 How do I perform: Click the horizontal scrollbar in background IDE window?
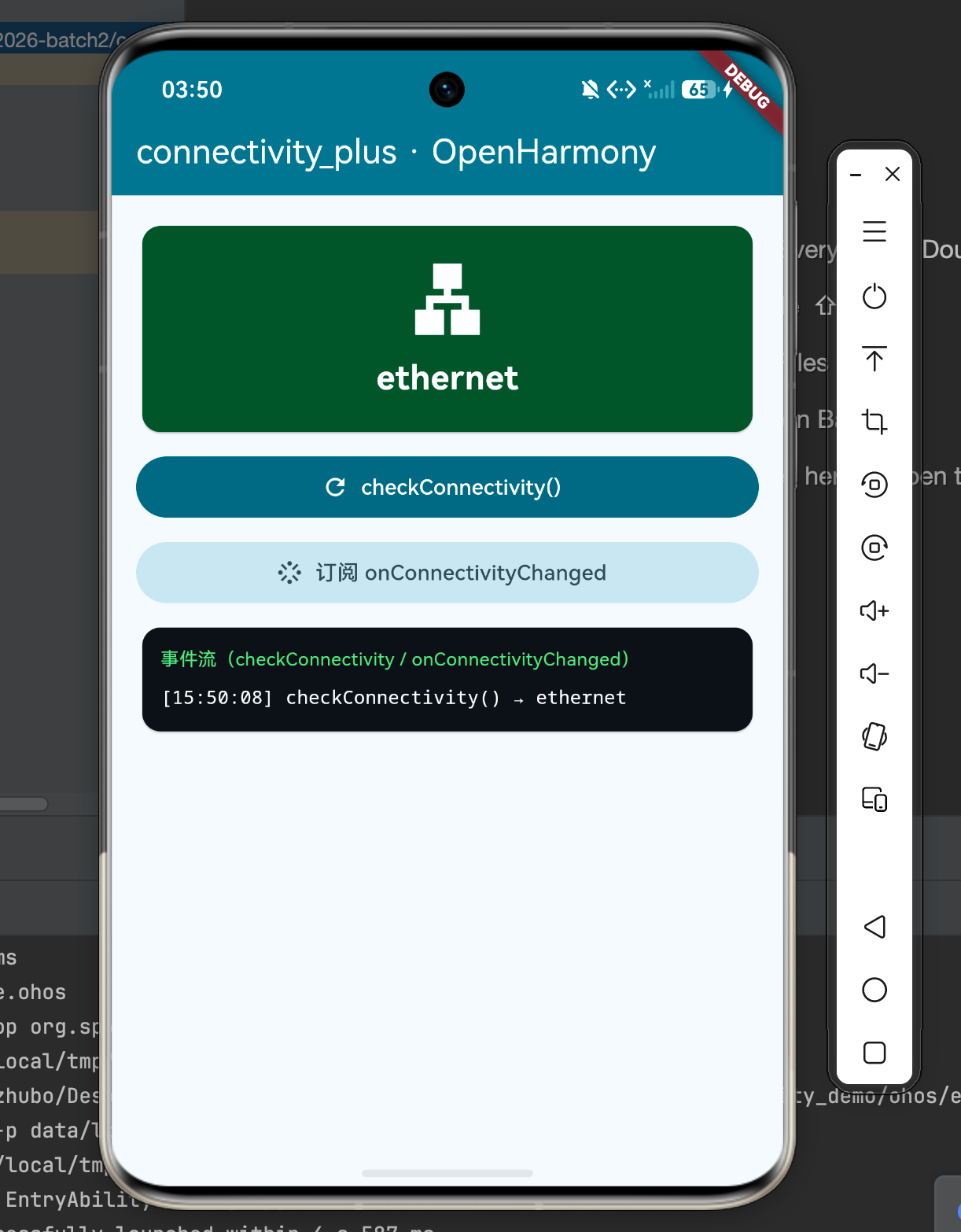coord(24,804)
